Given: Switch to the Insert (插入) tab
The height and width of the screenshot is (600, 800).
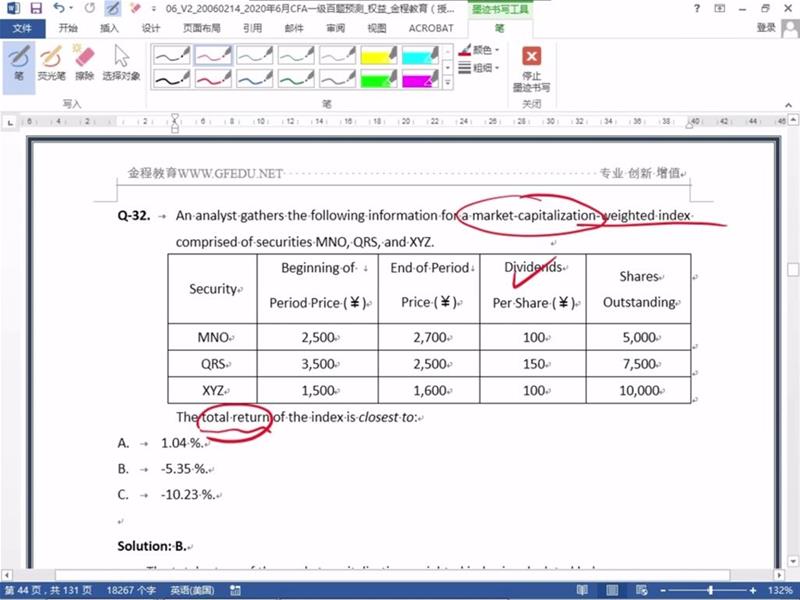Looking at the screenshot, I should click(109, 28).
